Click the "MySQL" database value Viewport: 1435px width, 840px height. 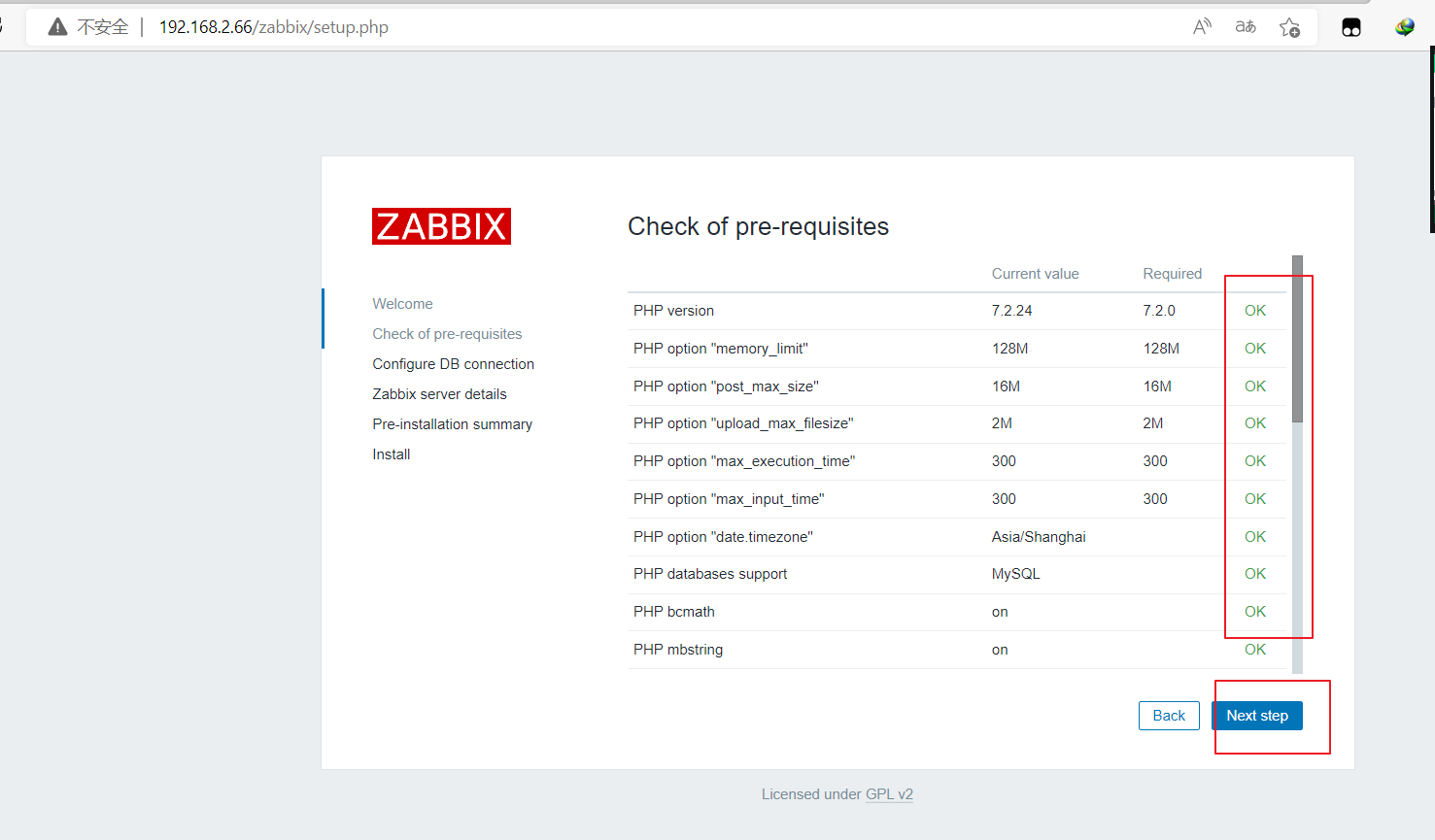pyautogui.click(x=1015, y=574)
